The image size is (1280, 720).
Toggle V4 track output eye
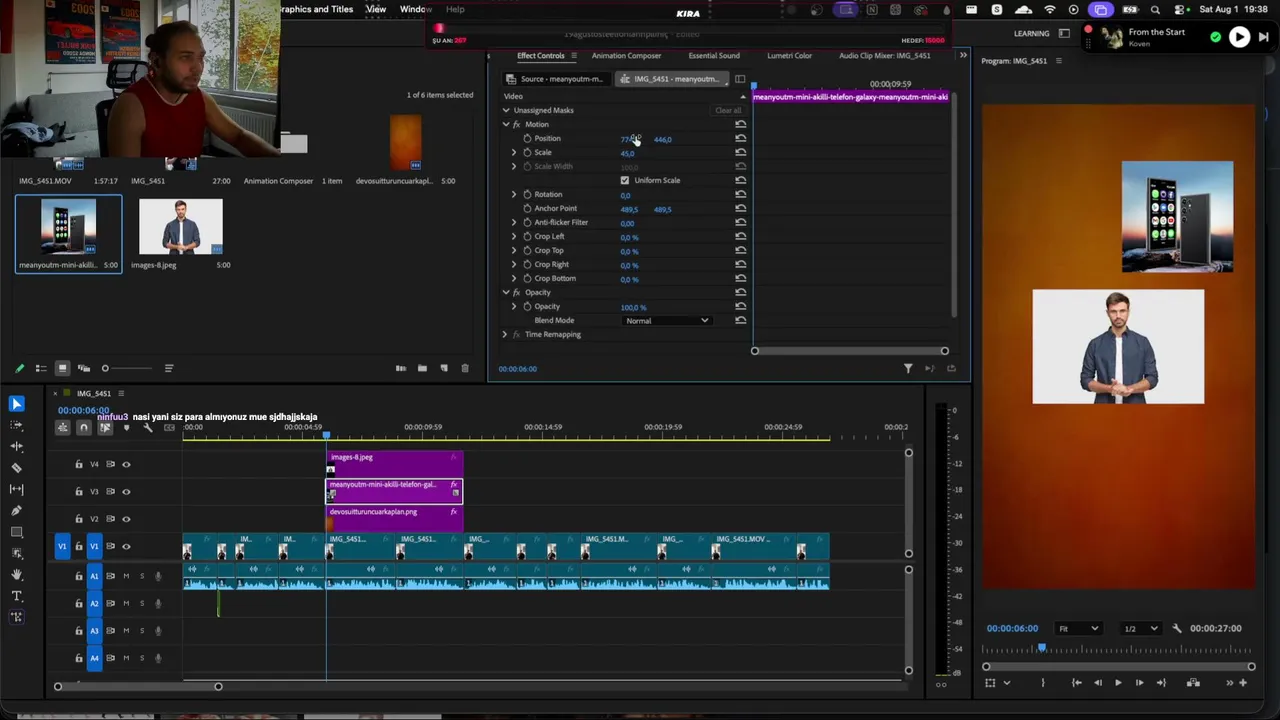coord(126,464)
